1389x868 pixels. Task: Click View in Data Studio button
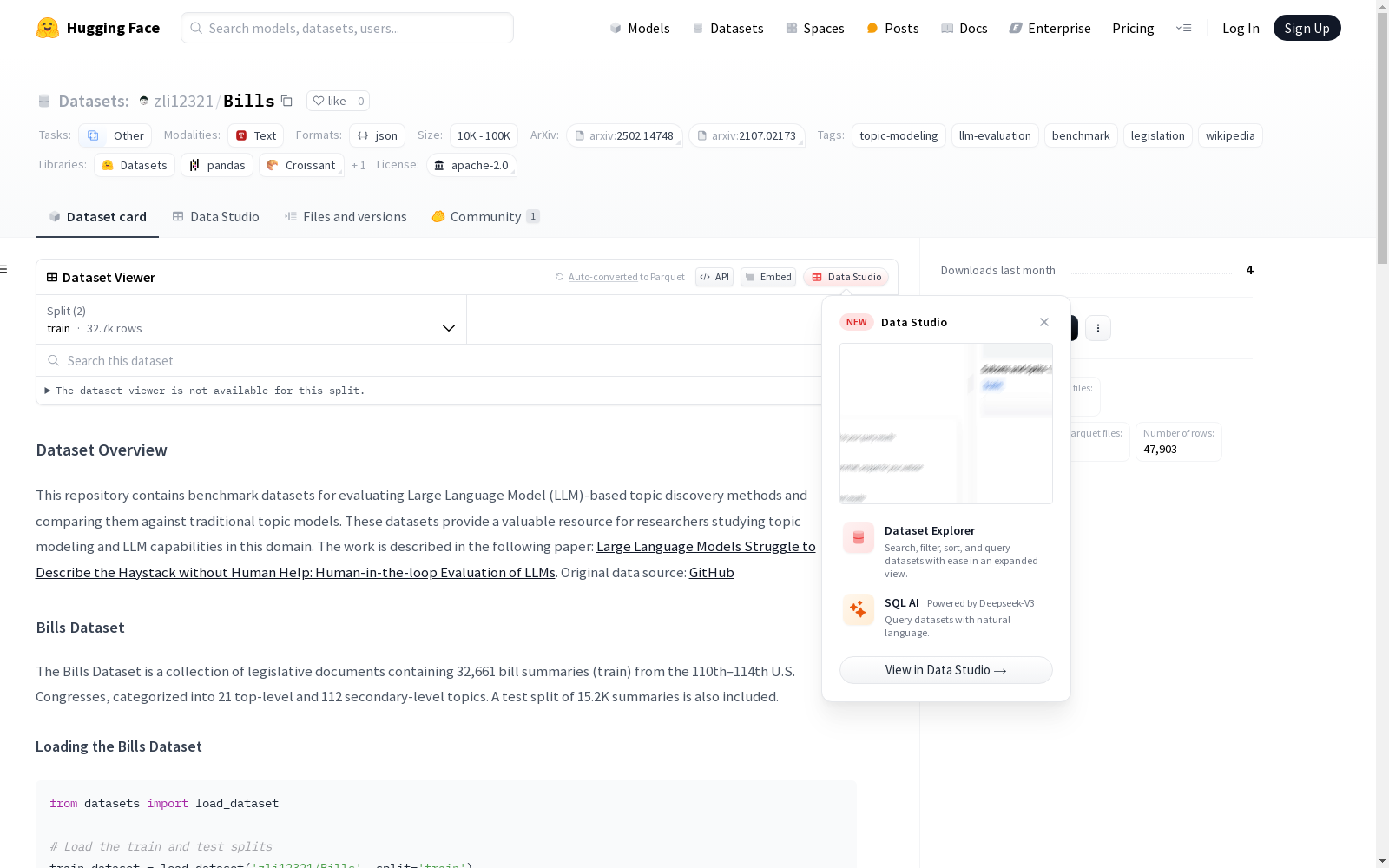click(x=946, y=670)
